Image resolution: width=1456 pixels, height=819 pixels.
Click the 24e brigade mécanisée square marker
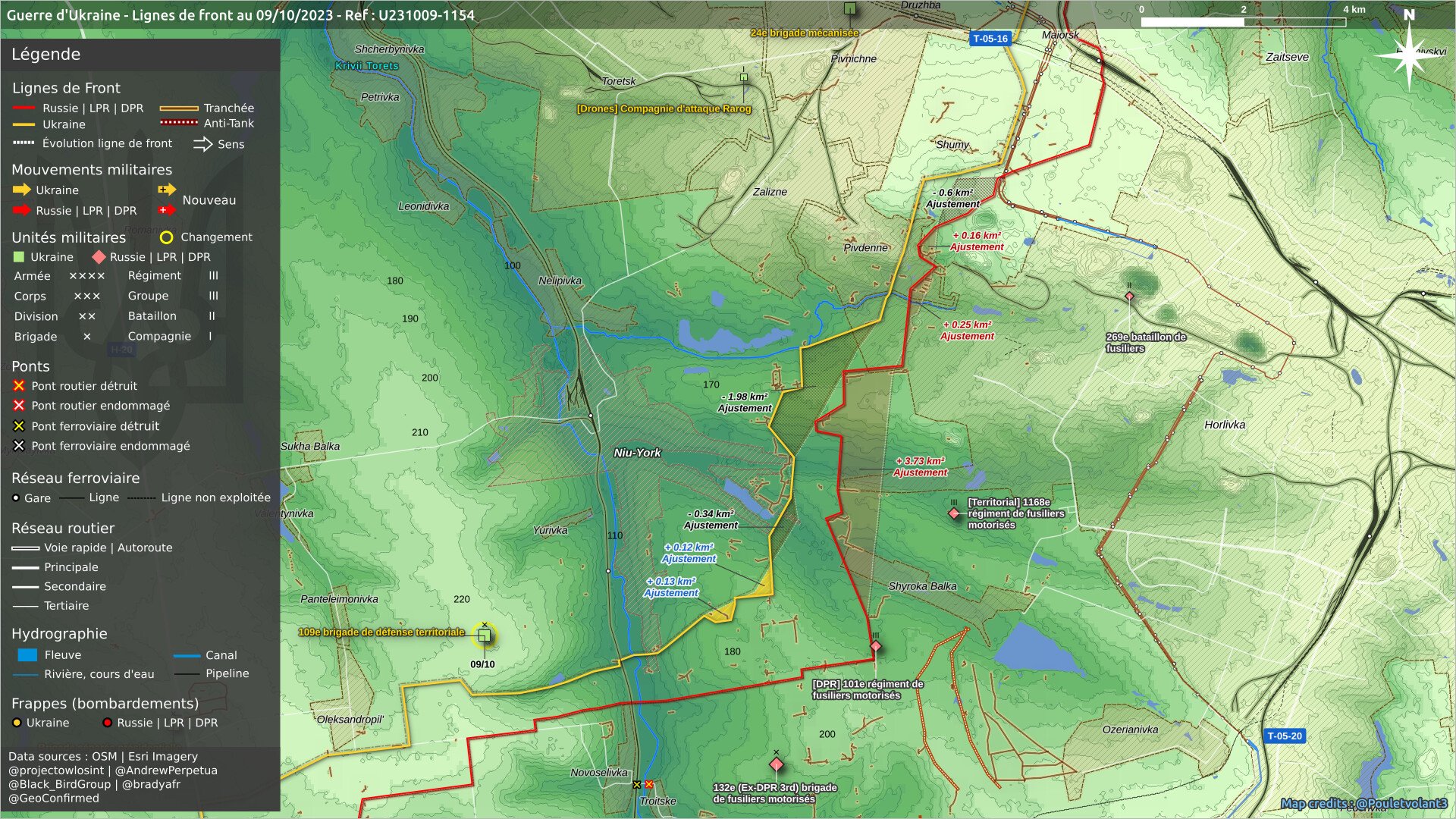[850, 8]
